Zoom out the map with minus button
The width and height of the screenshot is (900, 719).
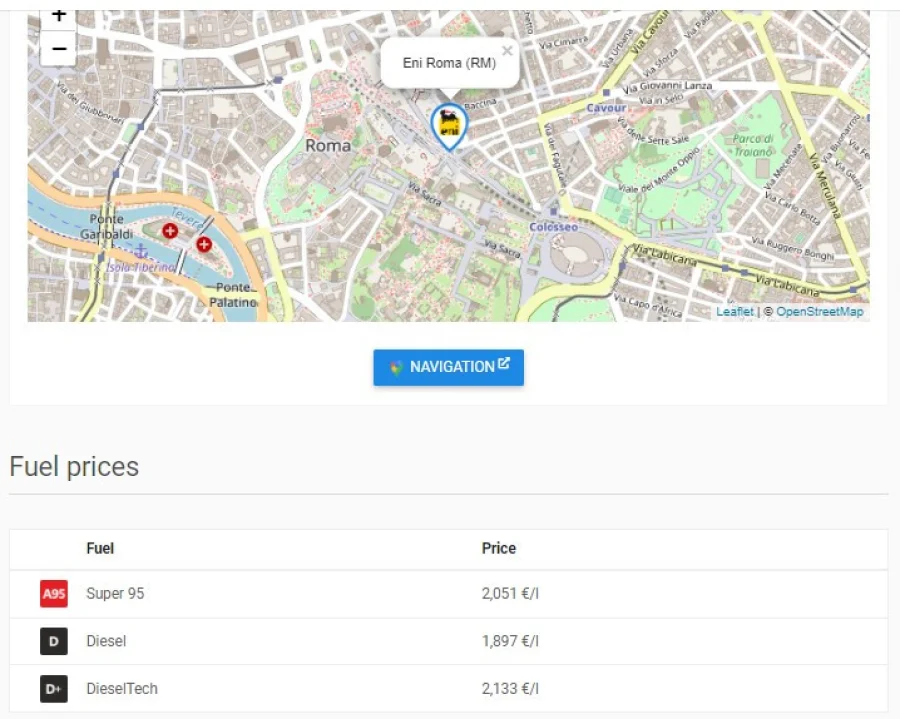[59, 48]
